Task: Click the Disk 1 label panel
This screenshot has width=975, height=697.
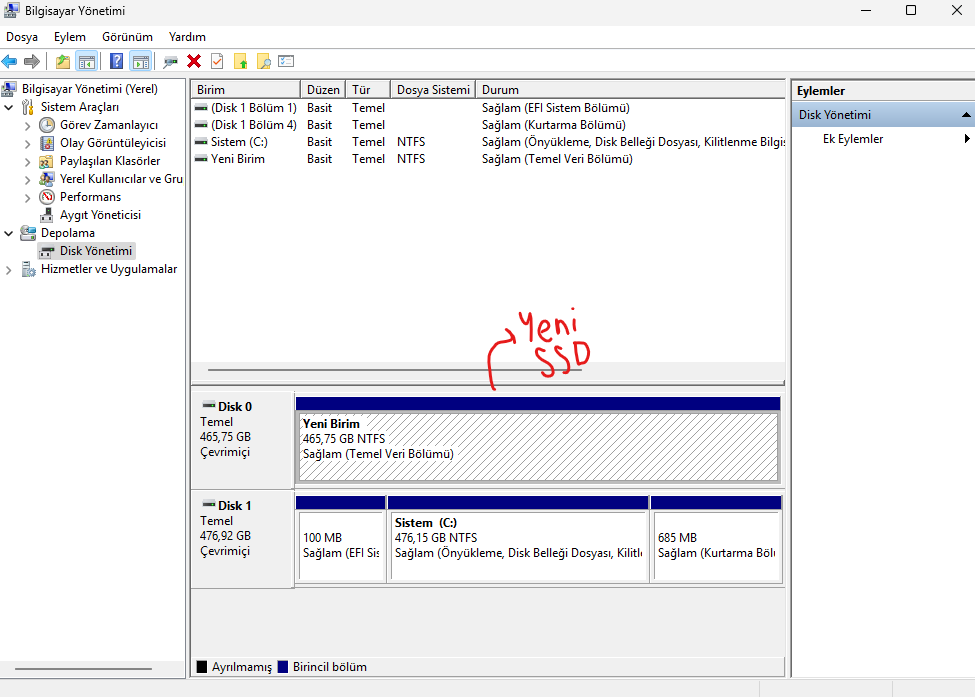Action: tap(242, 538)
